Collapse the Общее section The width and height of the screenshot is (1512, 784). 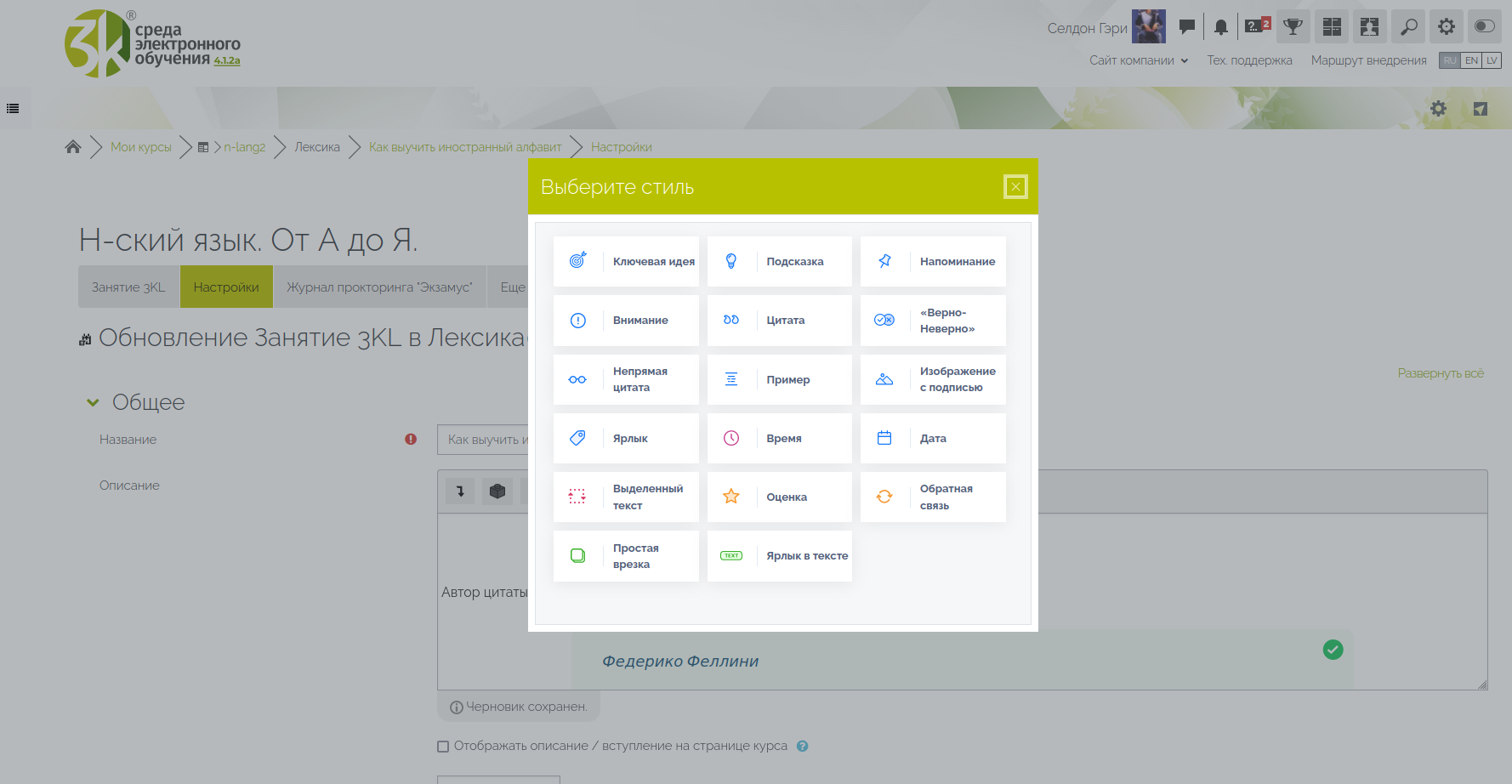[x=93, y=403]
